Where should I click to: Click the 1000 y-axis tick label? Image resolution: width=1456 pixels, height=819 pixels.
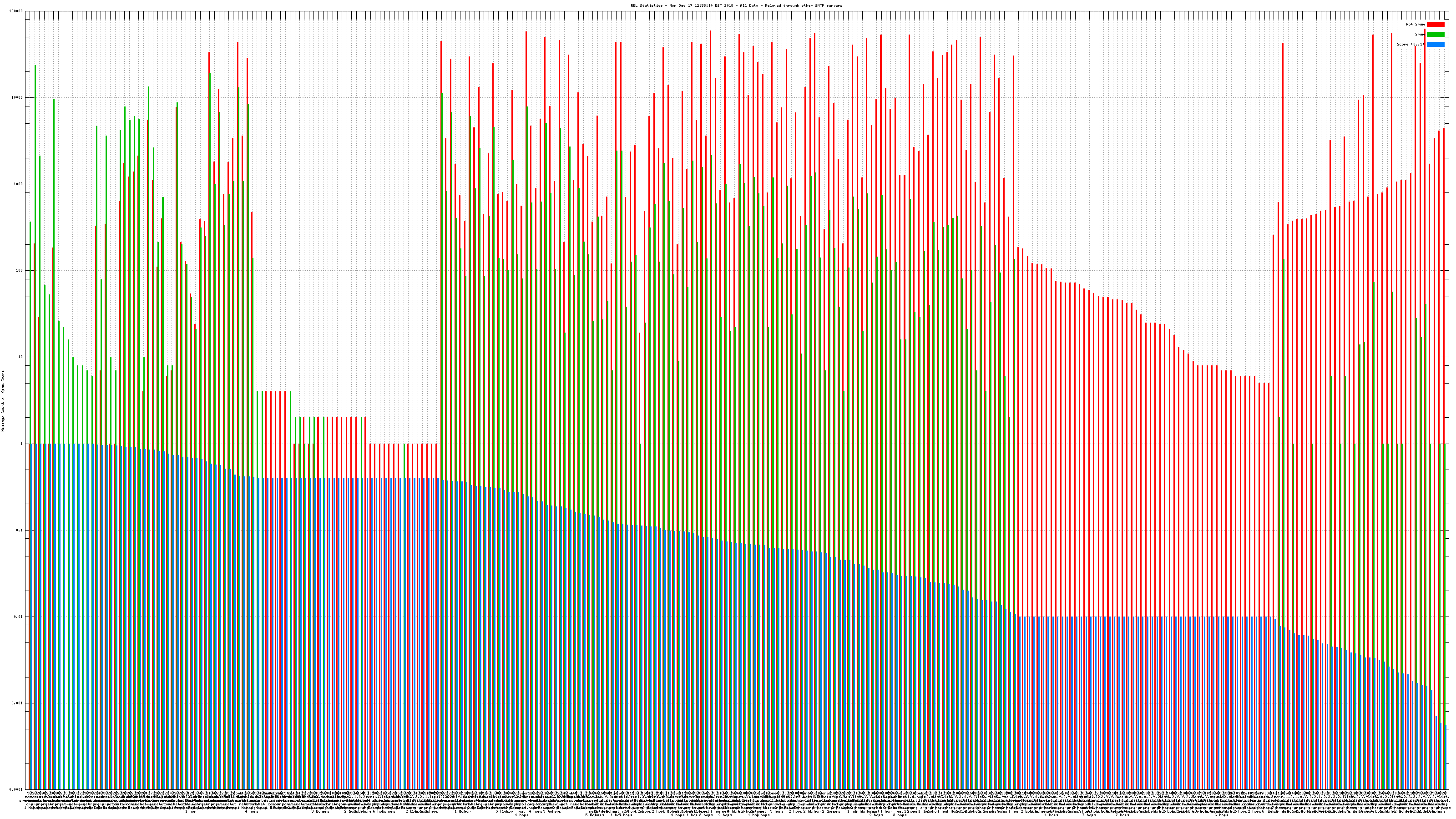click(x=19, y=184)
